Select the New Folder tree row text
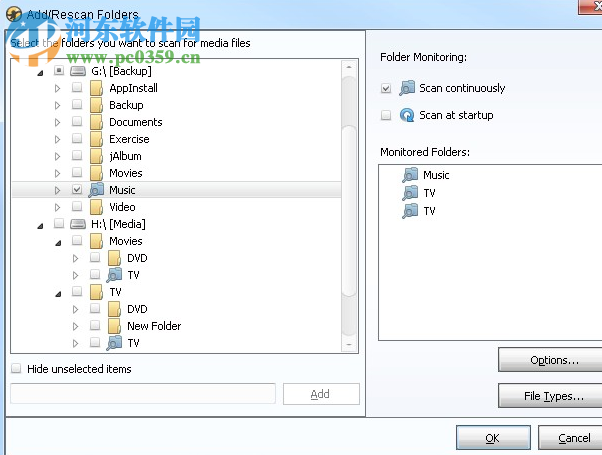Image resolution: width=602 pixels, height=455 pixels. pyautogui.click(x=154, y=326)
